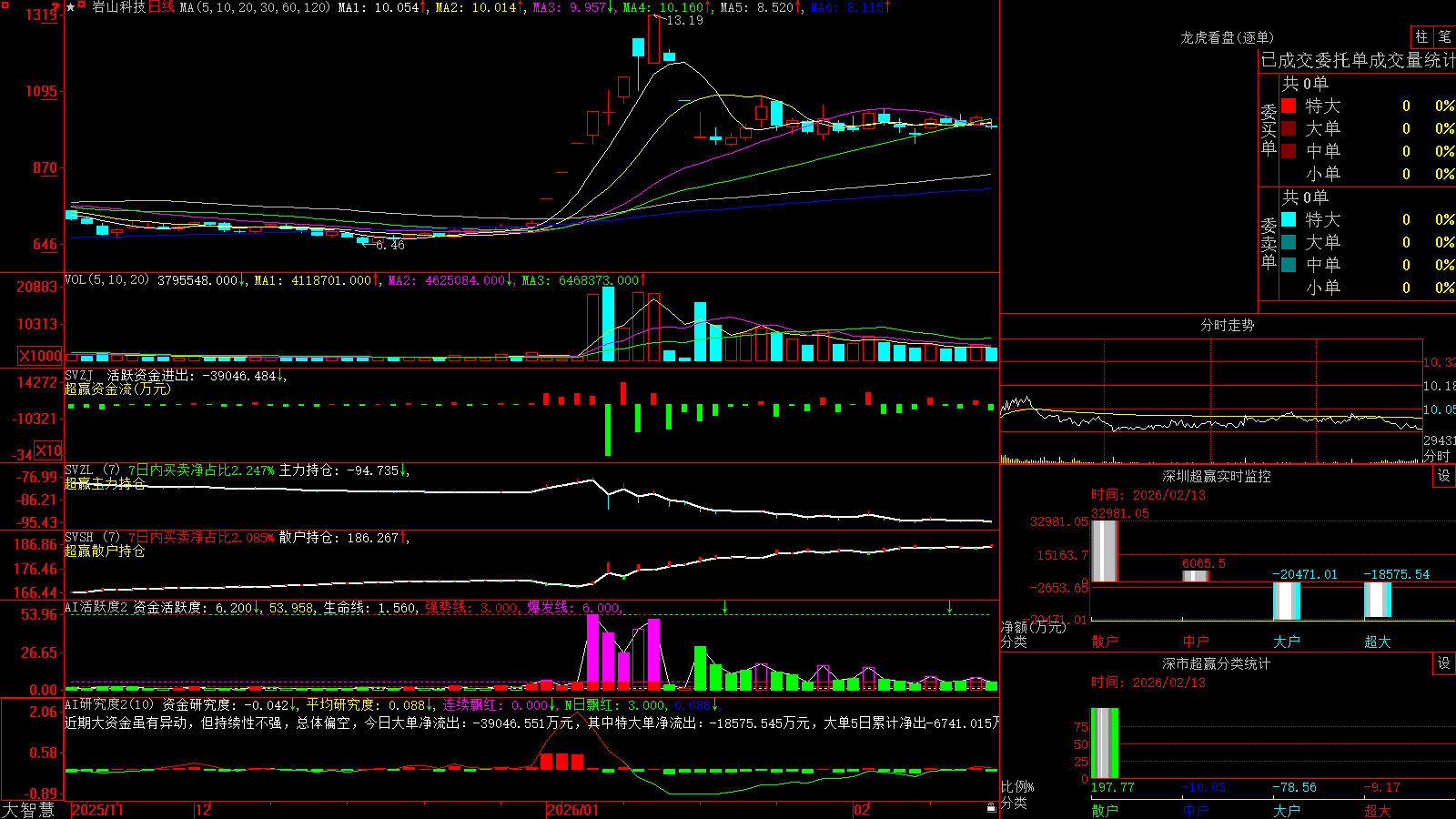
Task: Click the 时间: 2026/02/13 in 深市超赢分类统计
Action: pos(1148,682)
